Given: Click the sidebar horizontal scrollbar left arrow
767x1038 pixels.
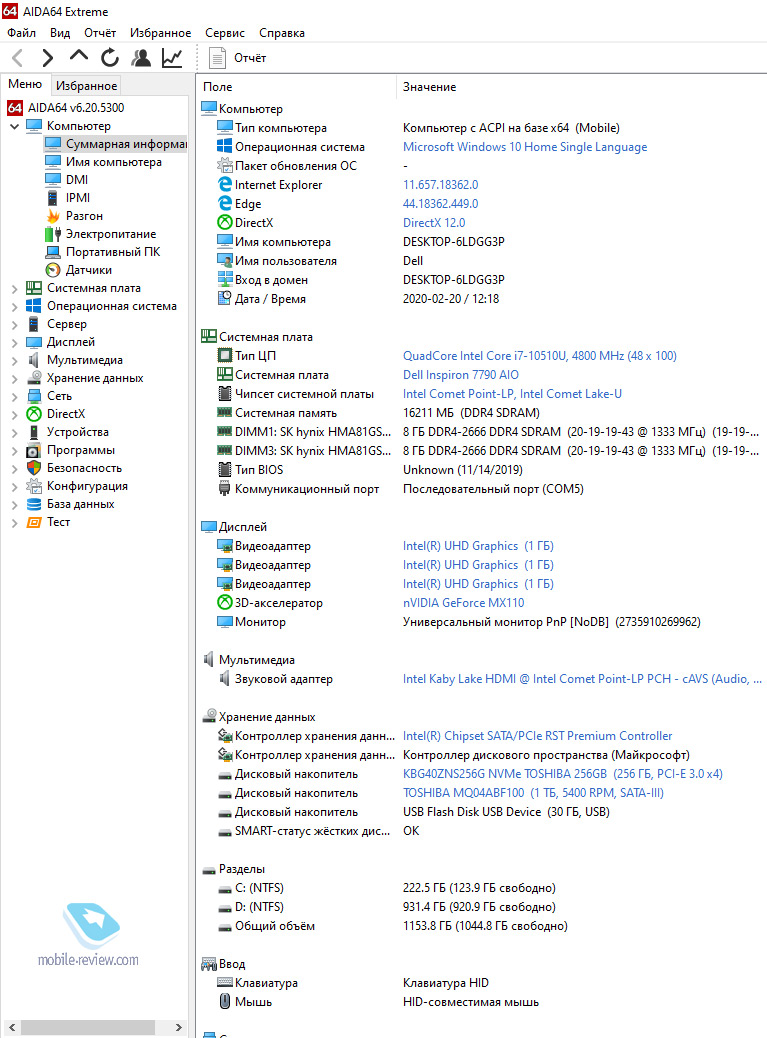Looking at the screenshot, I should (x=11, y=1027).
